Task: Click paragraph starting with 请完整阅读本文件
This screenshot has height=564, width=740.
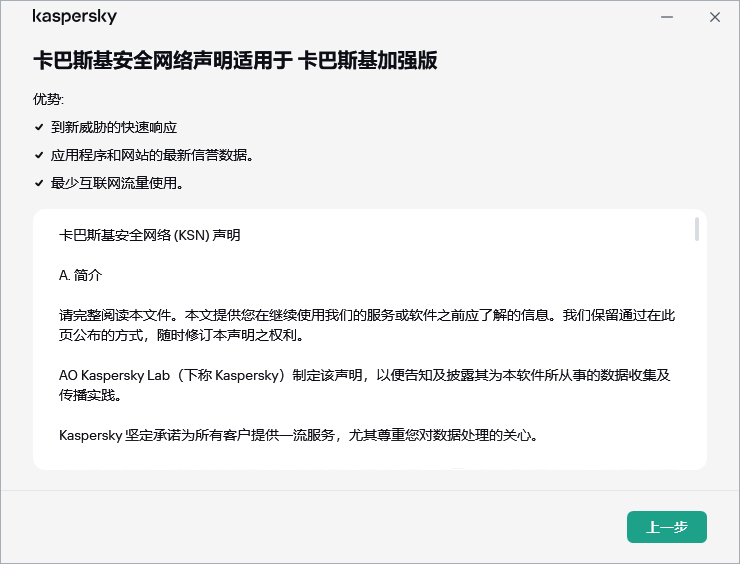Action: (367, 325)
